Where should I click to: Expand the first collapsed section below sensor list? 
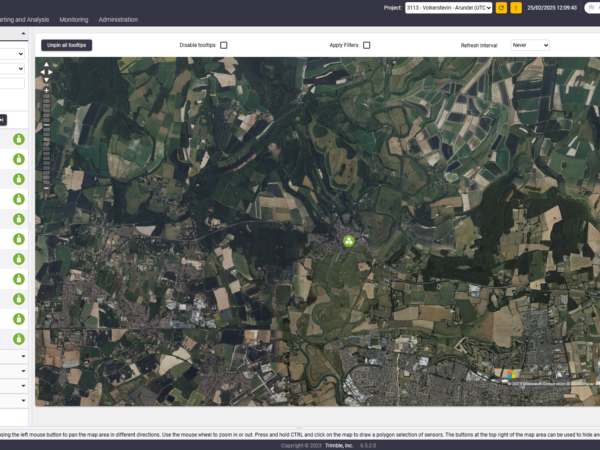14,356
